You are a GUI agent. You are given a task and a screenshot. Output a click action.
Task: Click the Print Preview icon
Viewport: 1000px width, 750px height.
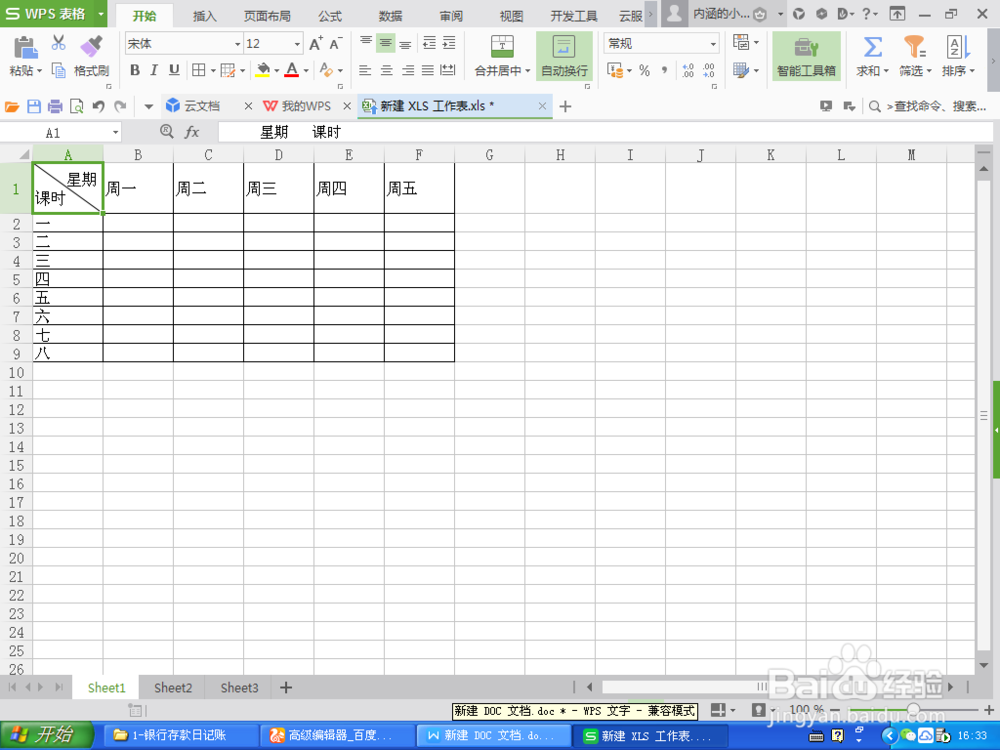77,107
